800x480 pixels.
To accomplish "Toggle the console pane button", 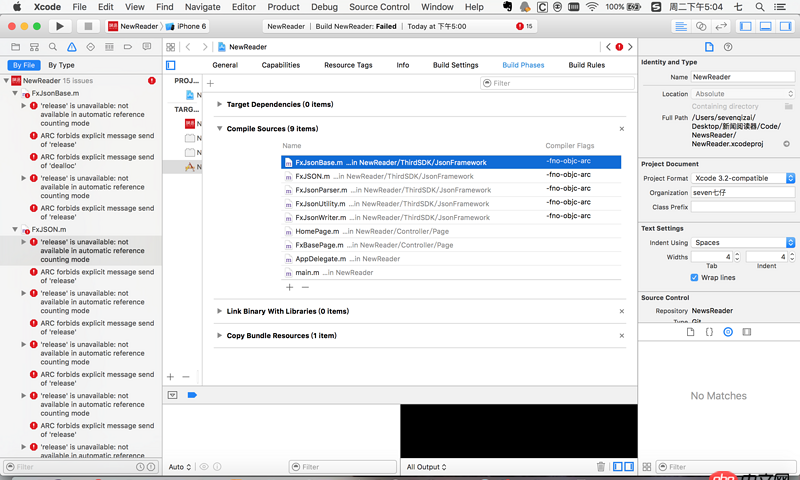I will coord(629,467).
